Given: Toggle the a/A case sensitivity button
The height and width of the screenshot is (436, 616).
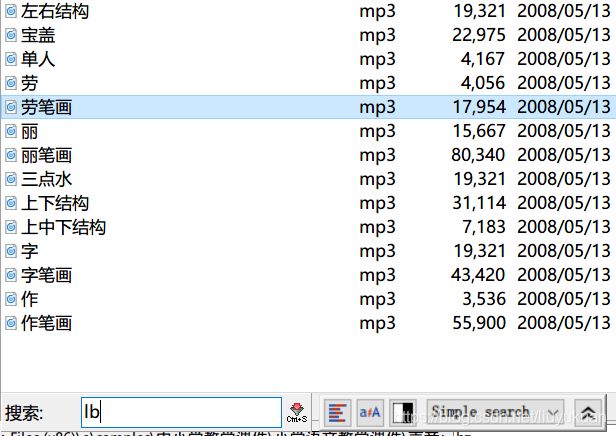Looking at the screenshot, I should [370, 412].
